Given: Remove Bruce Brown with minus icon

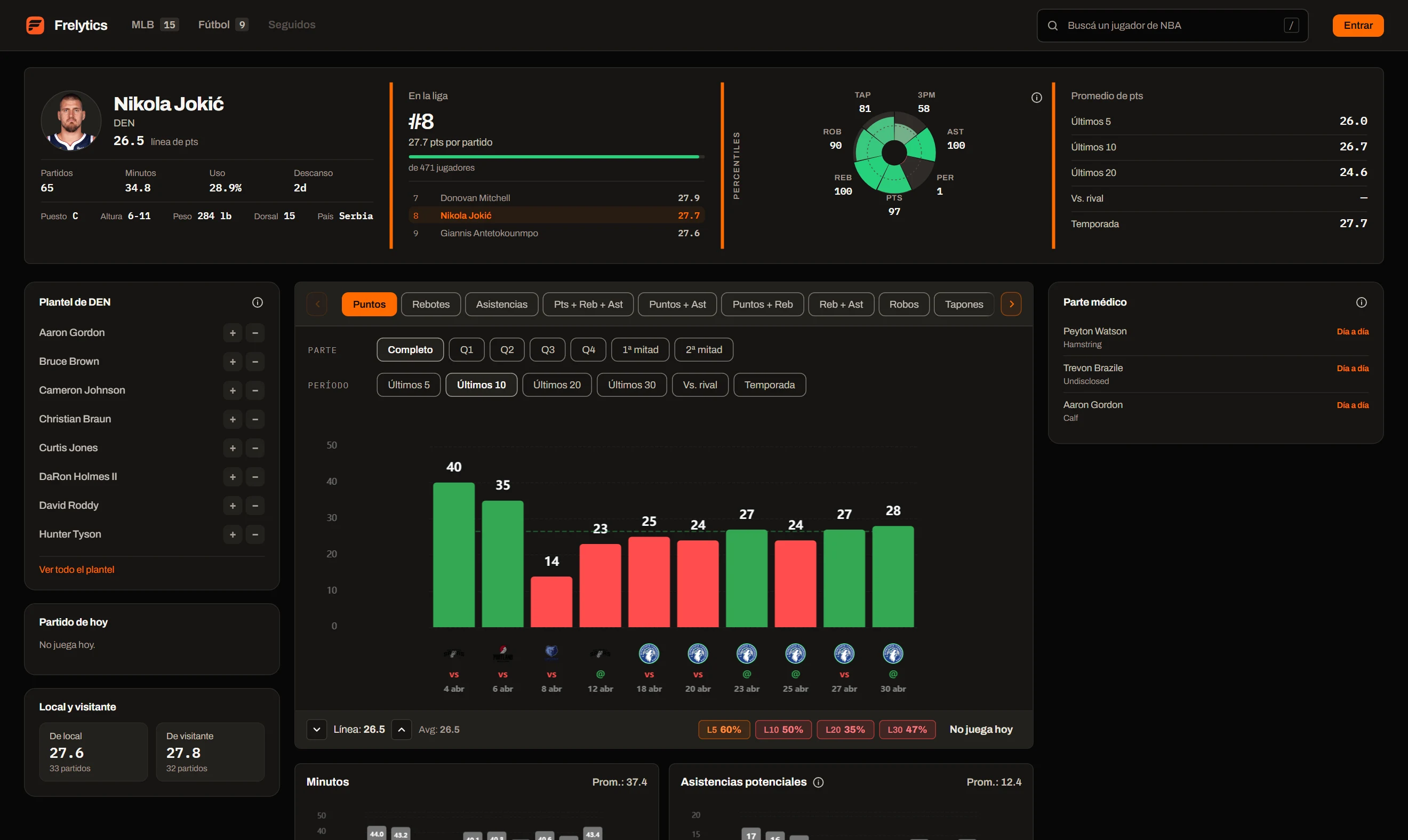Looking at the screenshot, I should [x=255, y=362].
